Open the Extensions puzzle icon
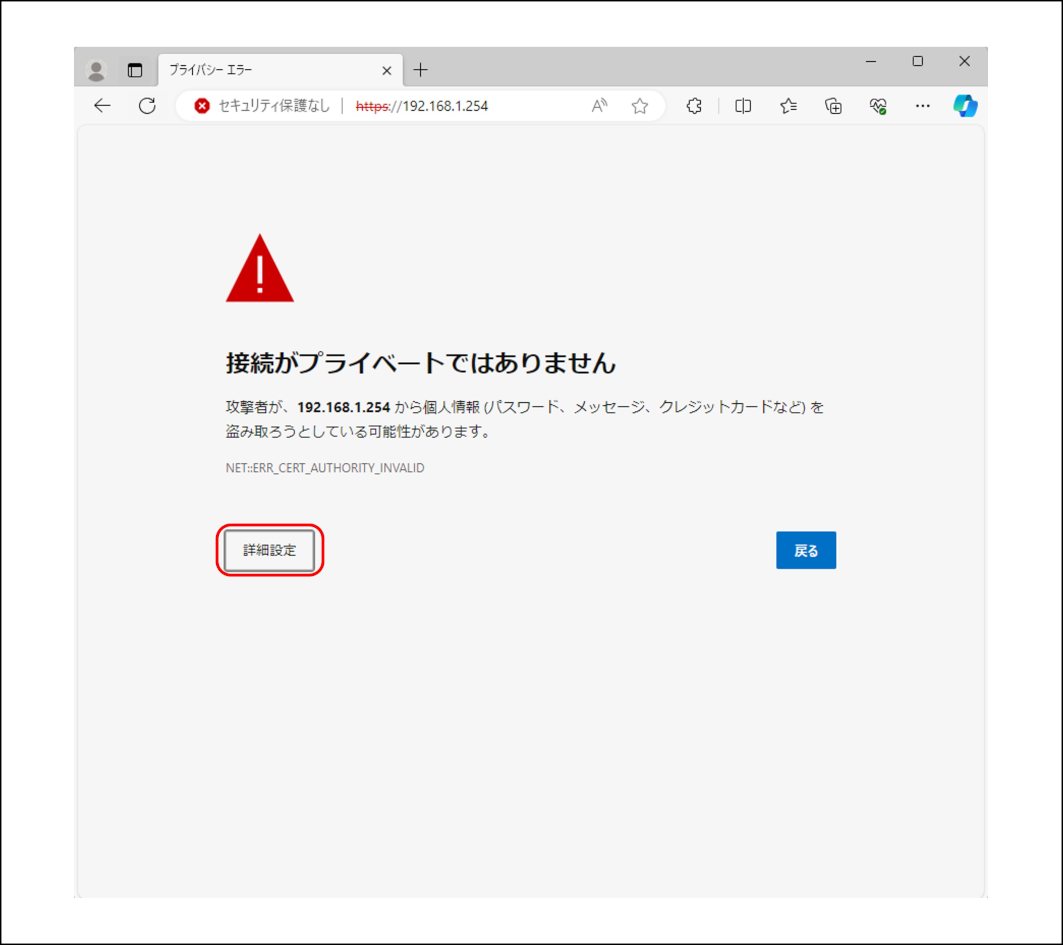The height and width of the screenshot is (945, 1063). [x=694, y=106]
